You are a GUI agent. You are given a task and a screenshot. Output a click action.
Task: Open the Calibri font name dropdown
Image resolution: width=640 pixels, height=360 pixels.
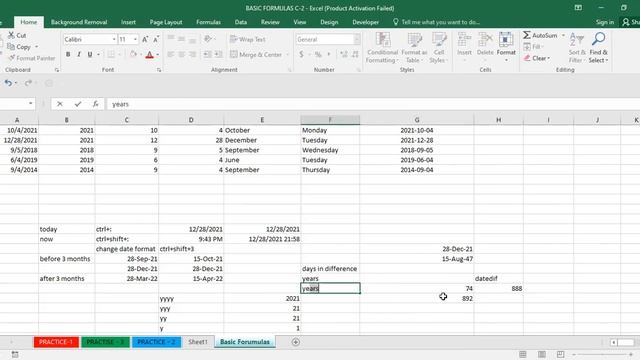pos(114,39)
